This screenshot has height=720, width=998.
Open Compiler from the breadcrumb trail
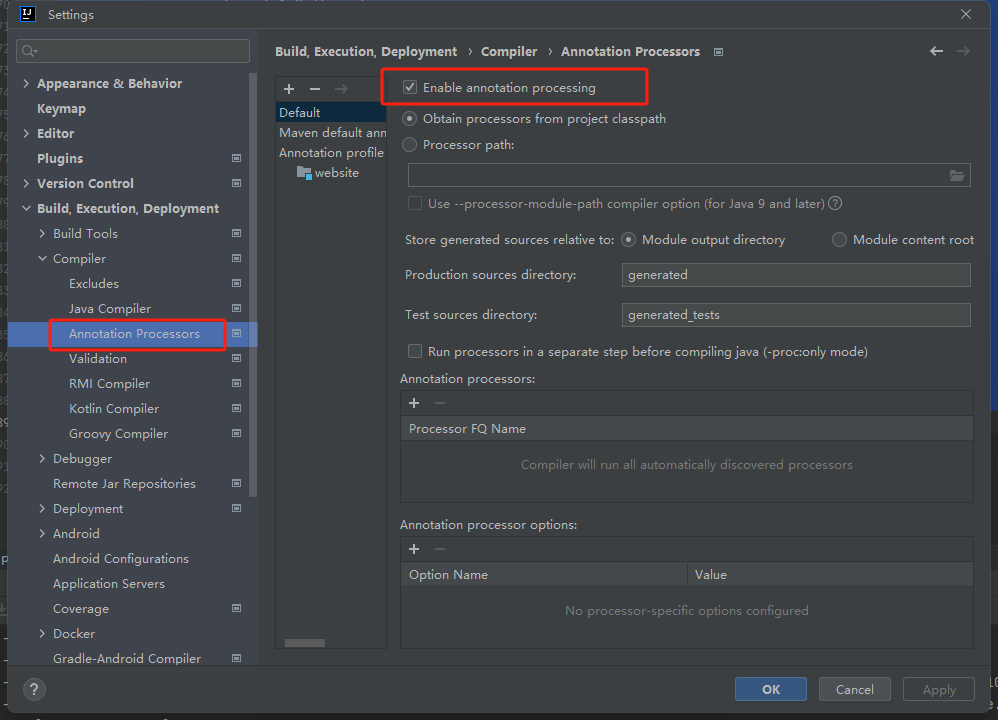509,51
